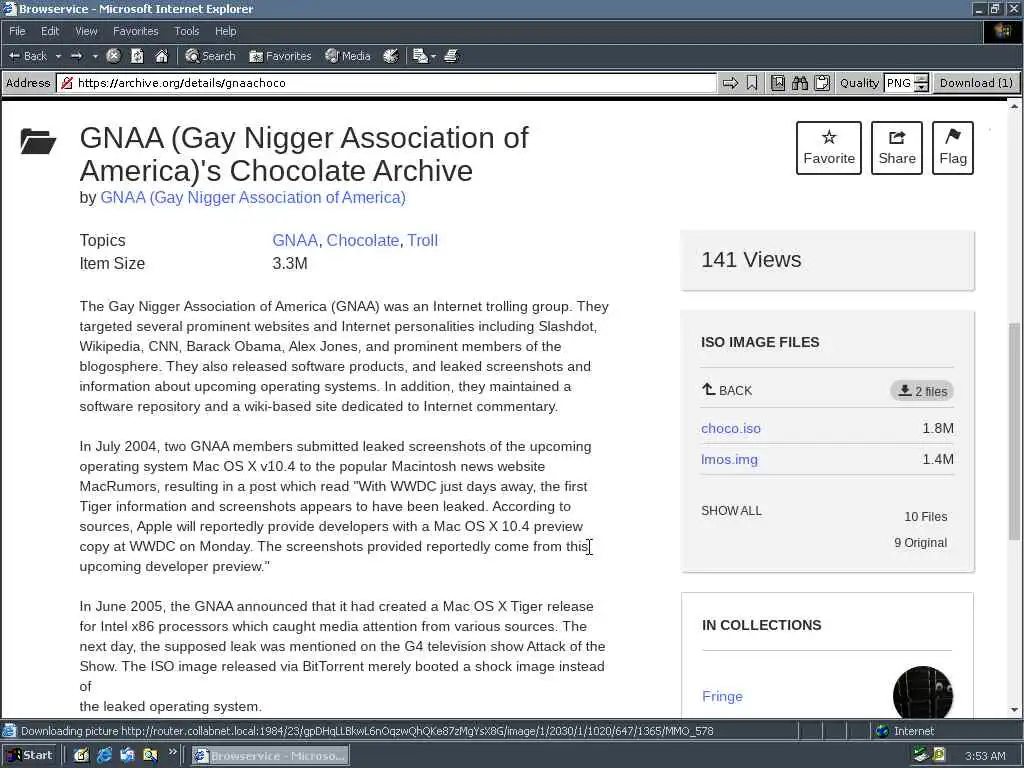Go forward with the Forward arrow

(x=76, y=56)
